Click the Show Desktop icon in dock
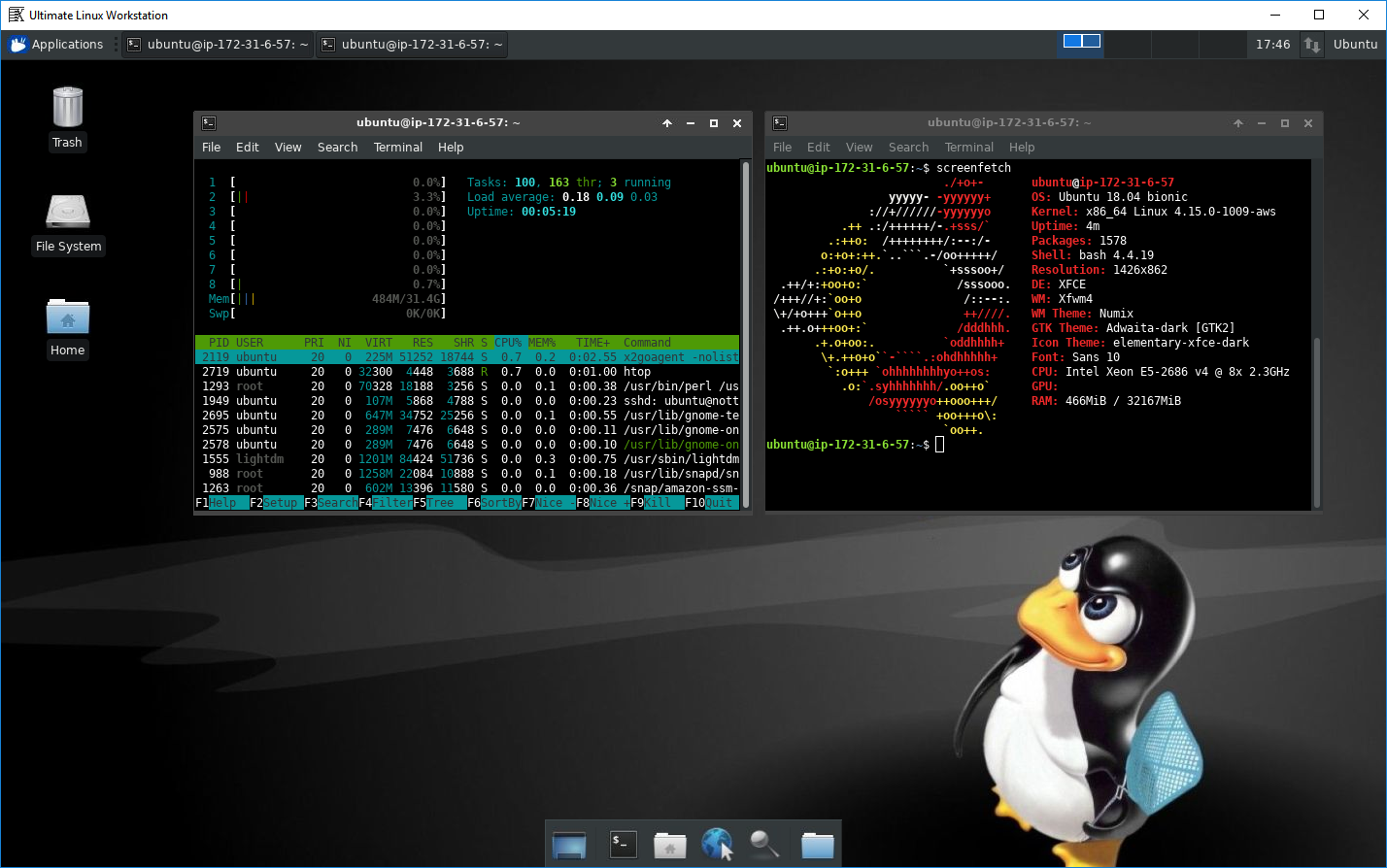 [569, 845]
